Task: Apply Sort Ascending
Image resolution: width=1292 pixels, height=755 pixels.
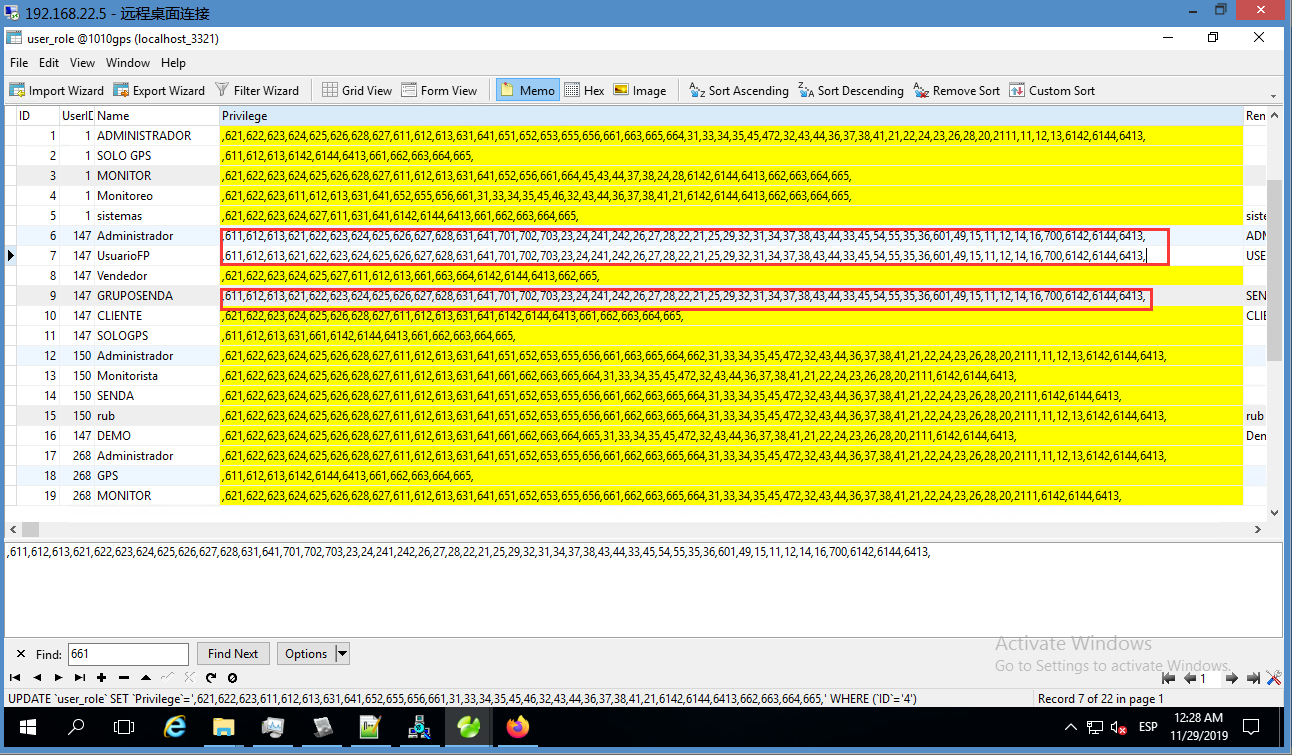Action: click(x=739, y=90)
